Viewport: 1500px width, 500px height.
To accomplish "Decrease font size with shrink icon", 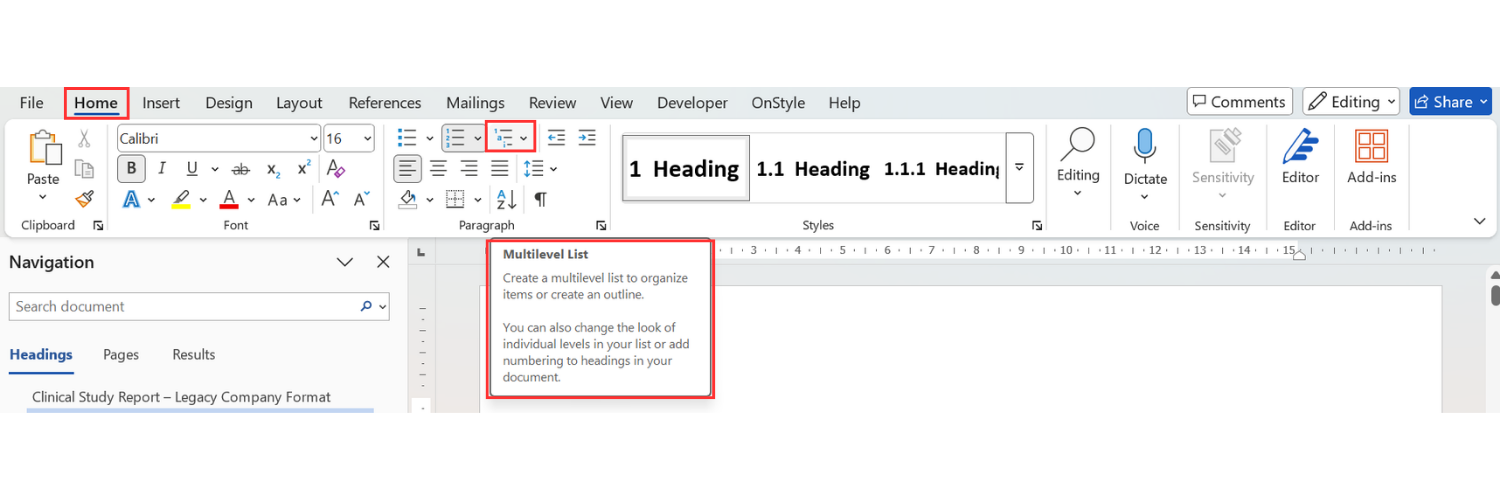I will (362, 199).
